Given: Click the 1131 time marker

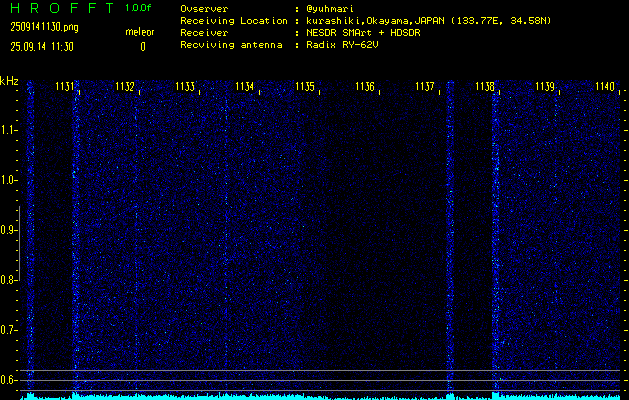Looking at the screenshot, I should [65, 87].
